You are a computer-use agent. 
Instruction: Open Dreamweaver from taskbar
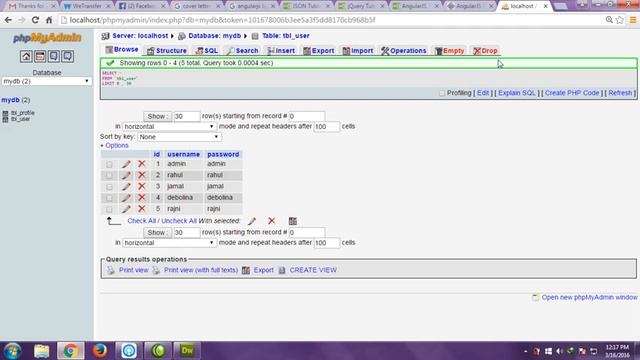point(187,351)
